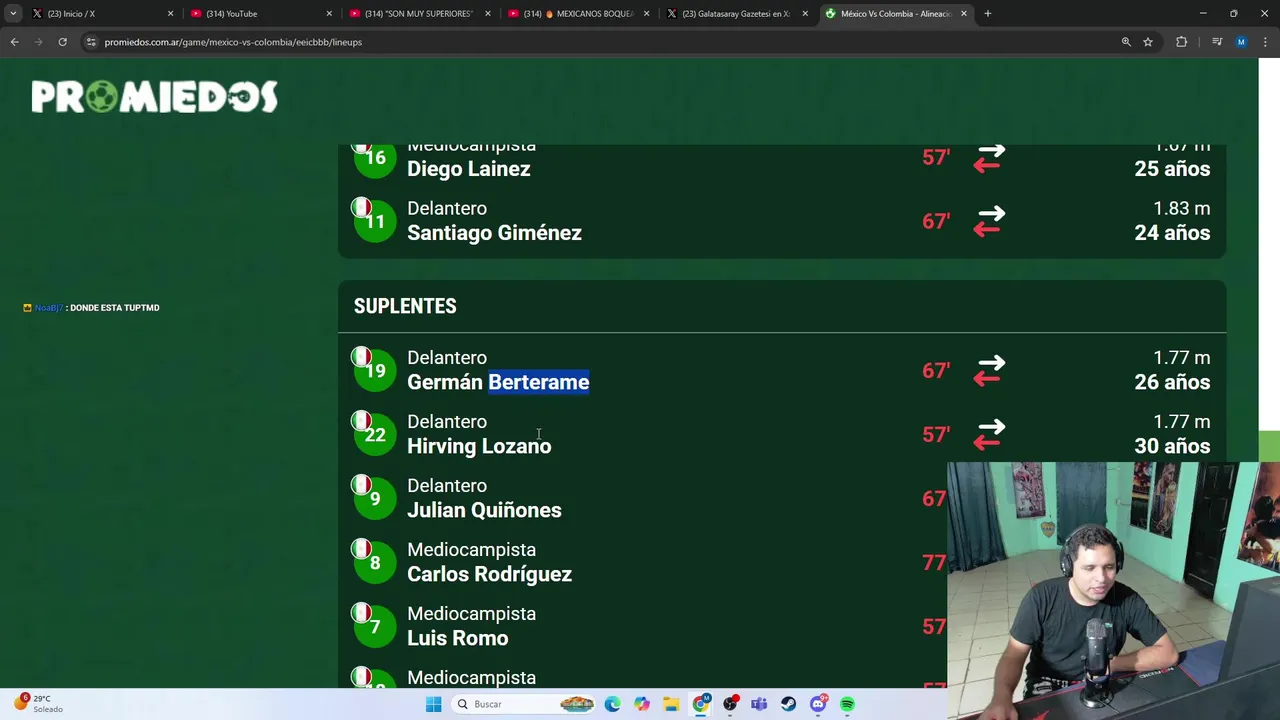
Task: Click number 8 jersey badge
Action: 375,562
